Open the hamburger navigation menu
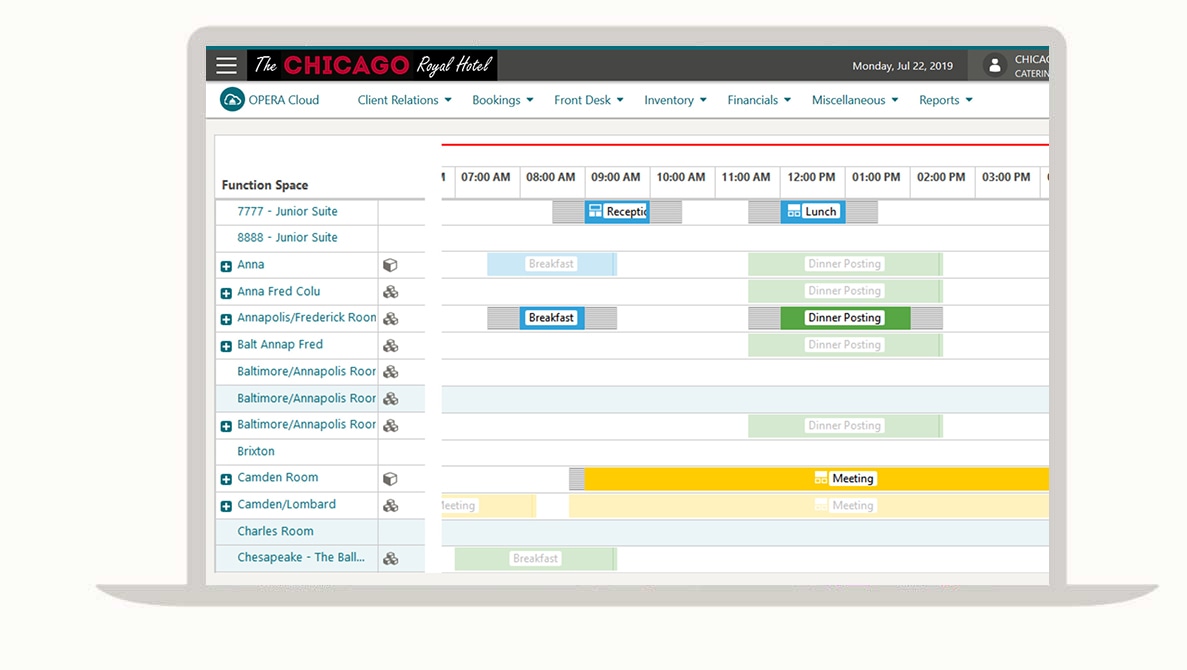This screenshot has width=1187, height=670. (x=227, y=66)
